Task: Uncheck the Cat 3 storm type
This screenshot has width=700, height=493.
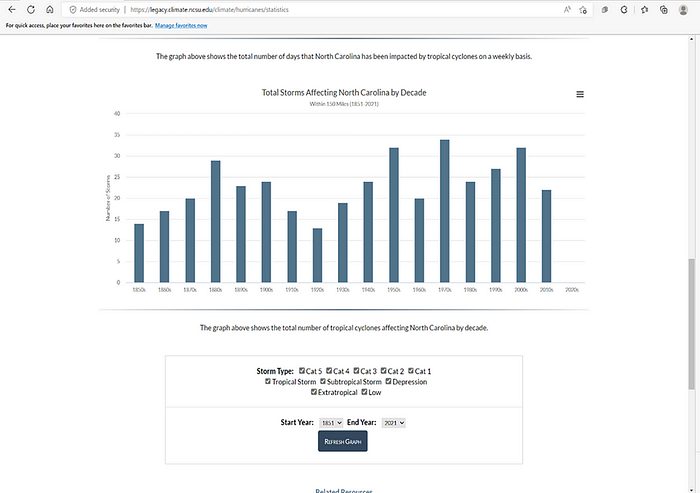Action: [356, 370]
